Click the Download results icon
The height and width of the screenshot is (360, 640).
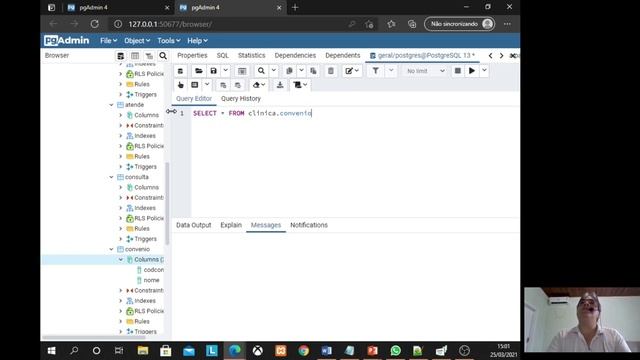280,85
